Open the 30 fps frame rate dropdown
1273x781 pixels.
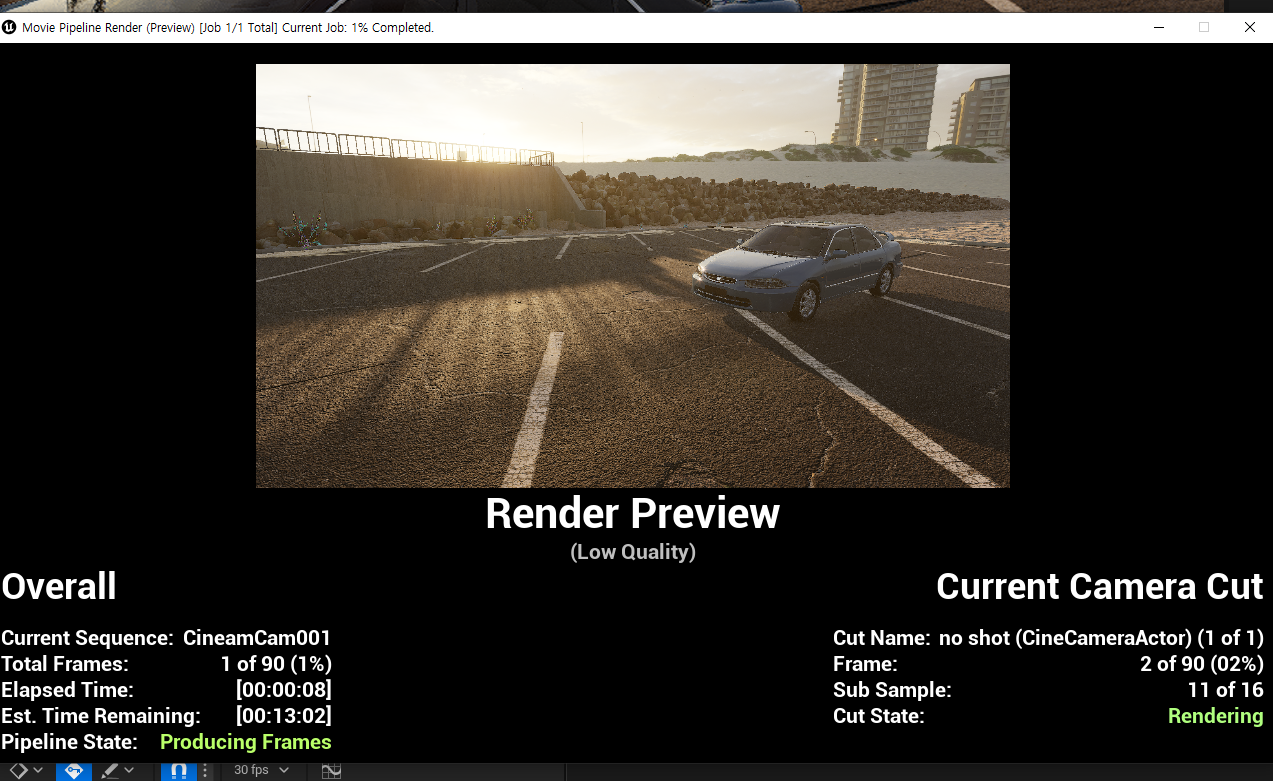(x=261, y=770)
